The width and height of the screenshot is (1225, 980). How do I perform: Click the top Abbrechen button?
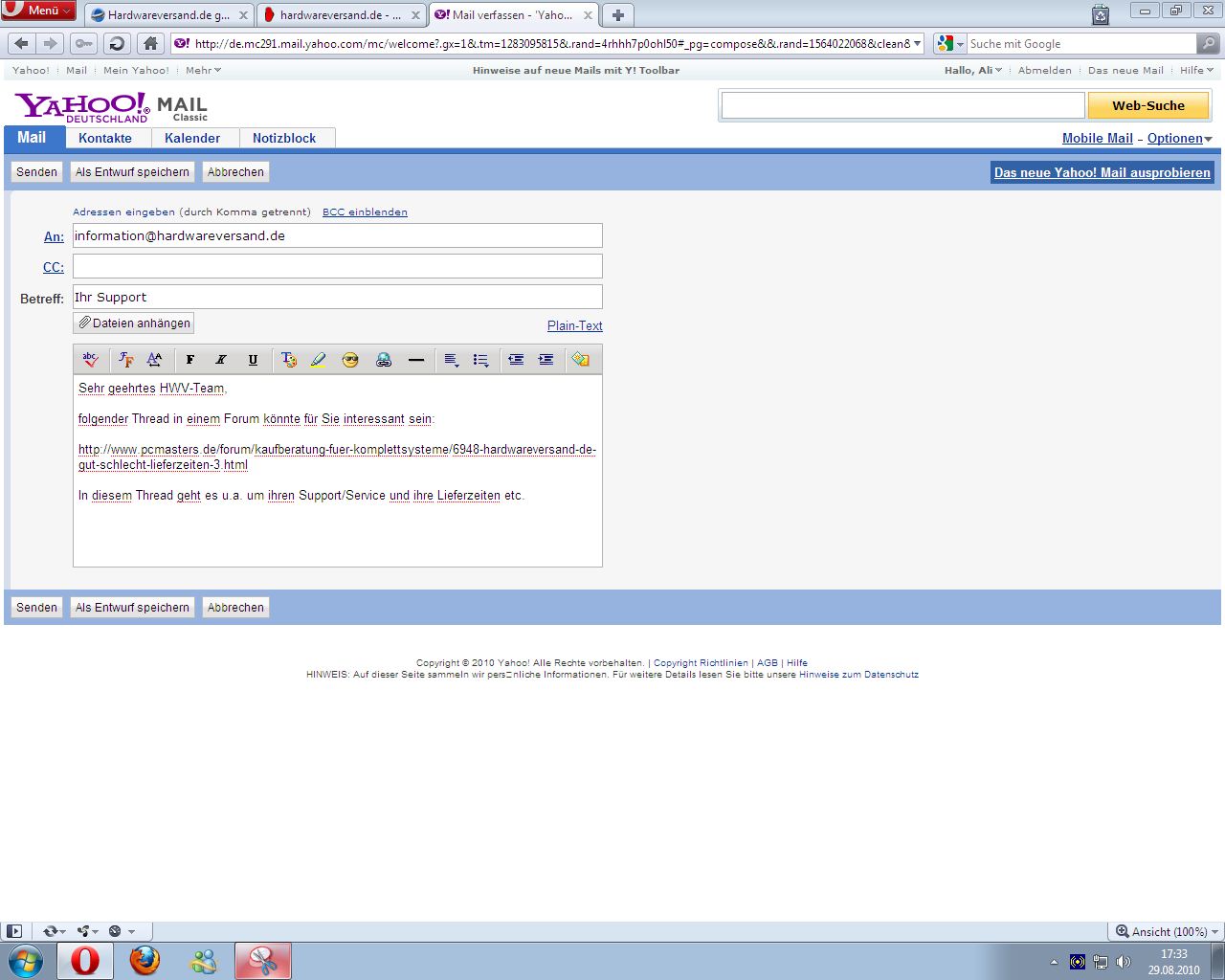point(235,172)
